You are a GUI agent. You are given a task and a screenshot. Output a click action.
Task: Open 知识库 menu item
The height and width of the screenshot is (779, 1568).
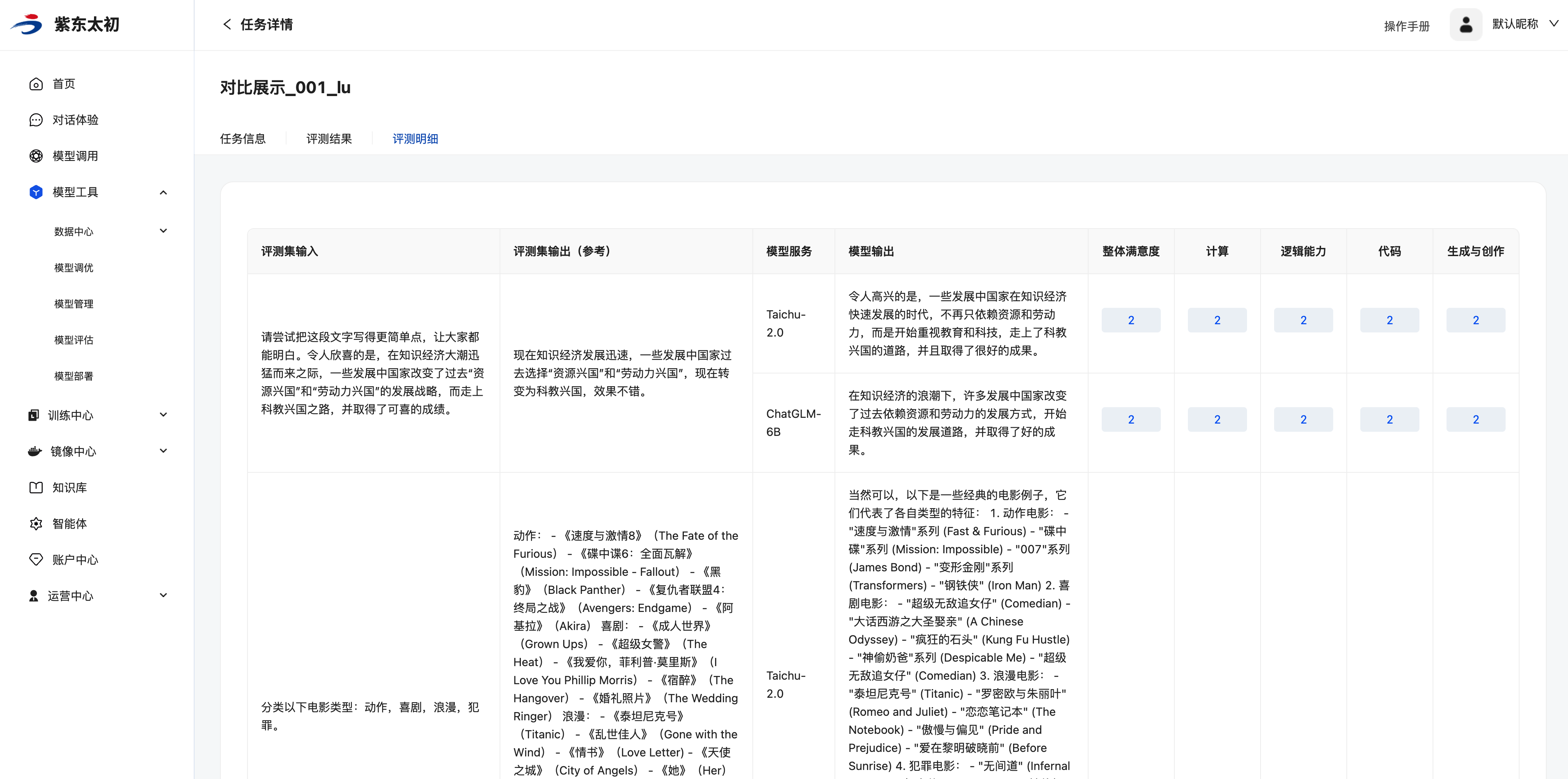tap(69, 488)
